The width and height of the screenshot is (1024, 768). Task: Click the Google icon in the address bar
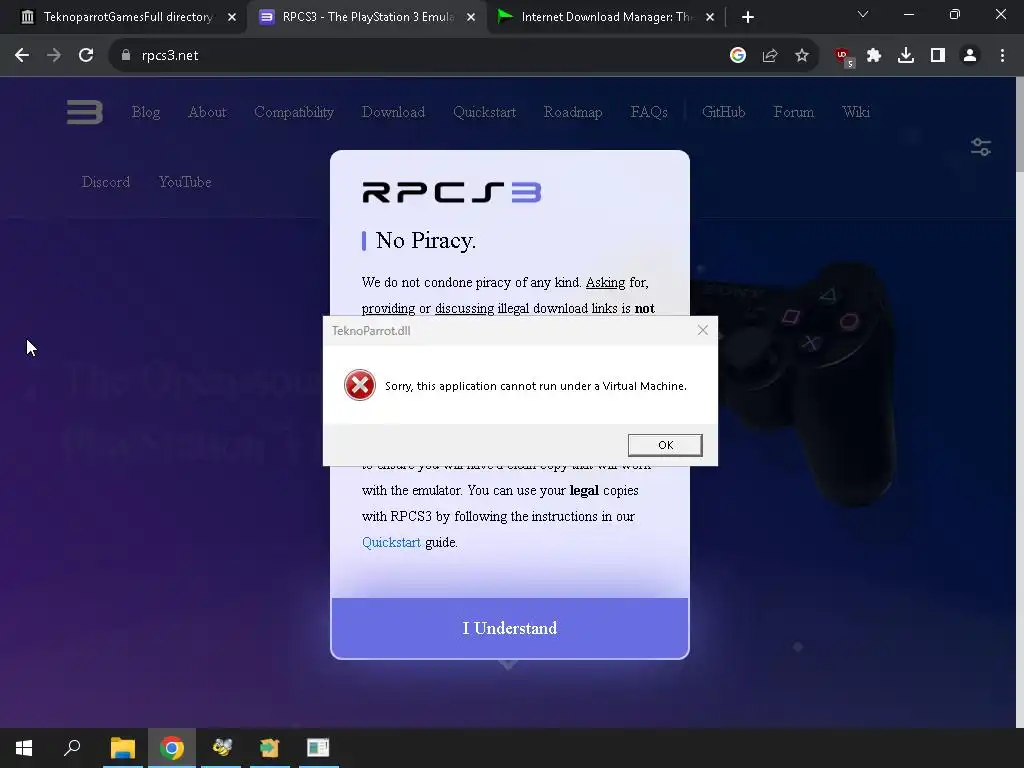(738, 56)
